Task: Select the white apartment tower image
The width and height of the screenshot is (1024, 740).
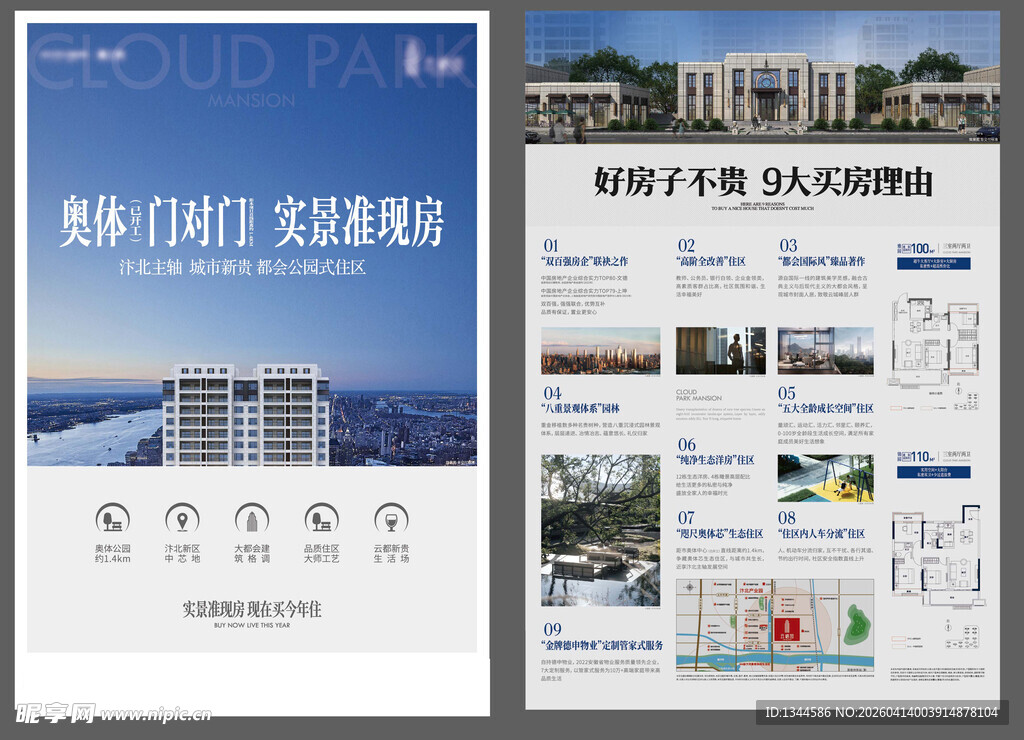Action: (x=246, y=414)
